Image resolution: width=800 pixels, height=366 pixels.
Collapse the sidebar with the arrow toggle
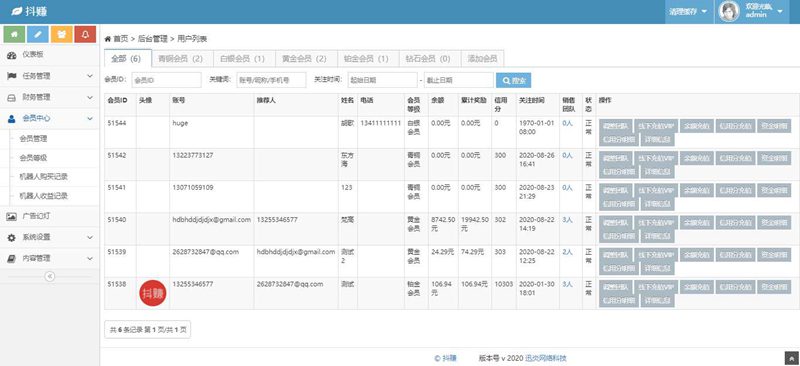coord(49,276)
